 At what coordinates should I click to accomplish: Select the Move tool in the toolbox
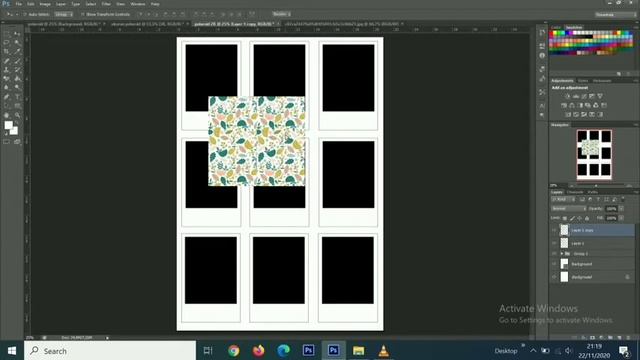point(17,34)
